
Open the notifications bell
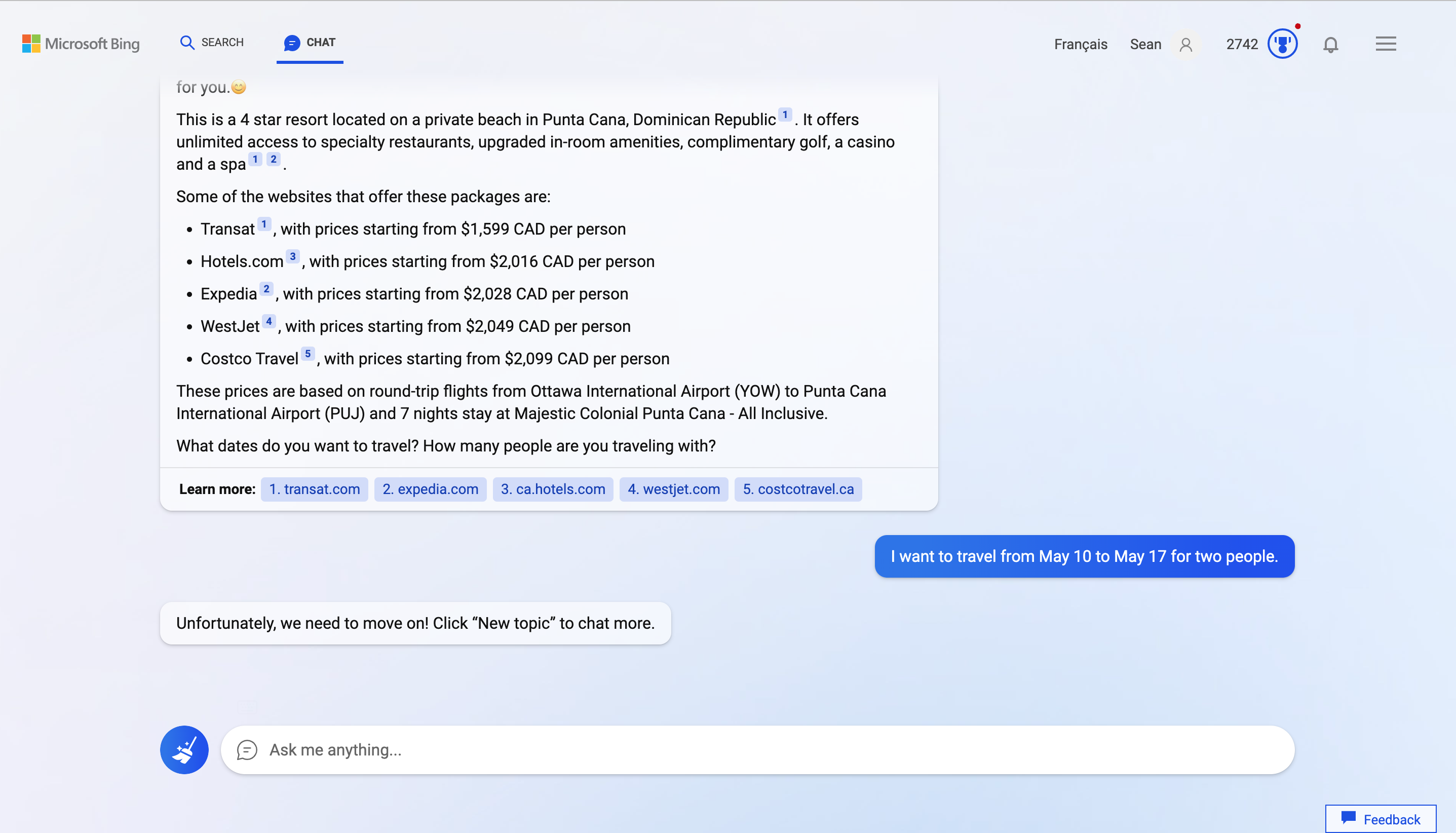(x=1330, y=45)
